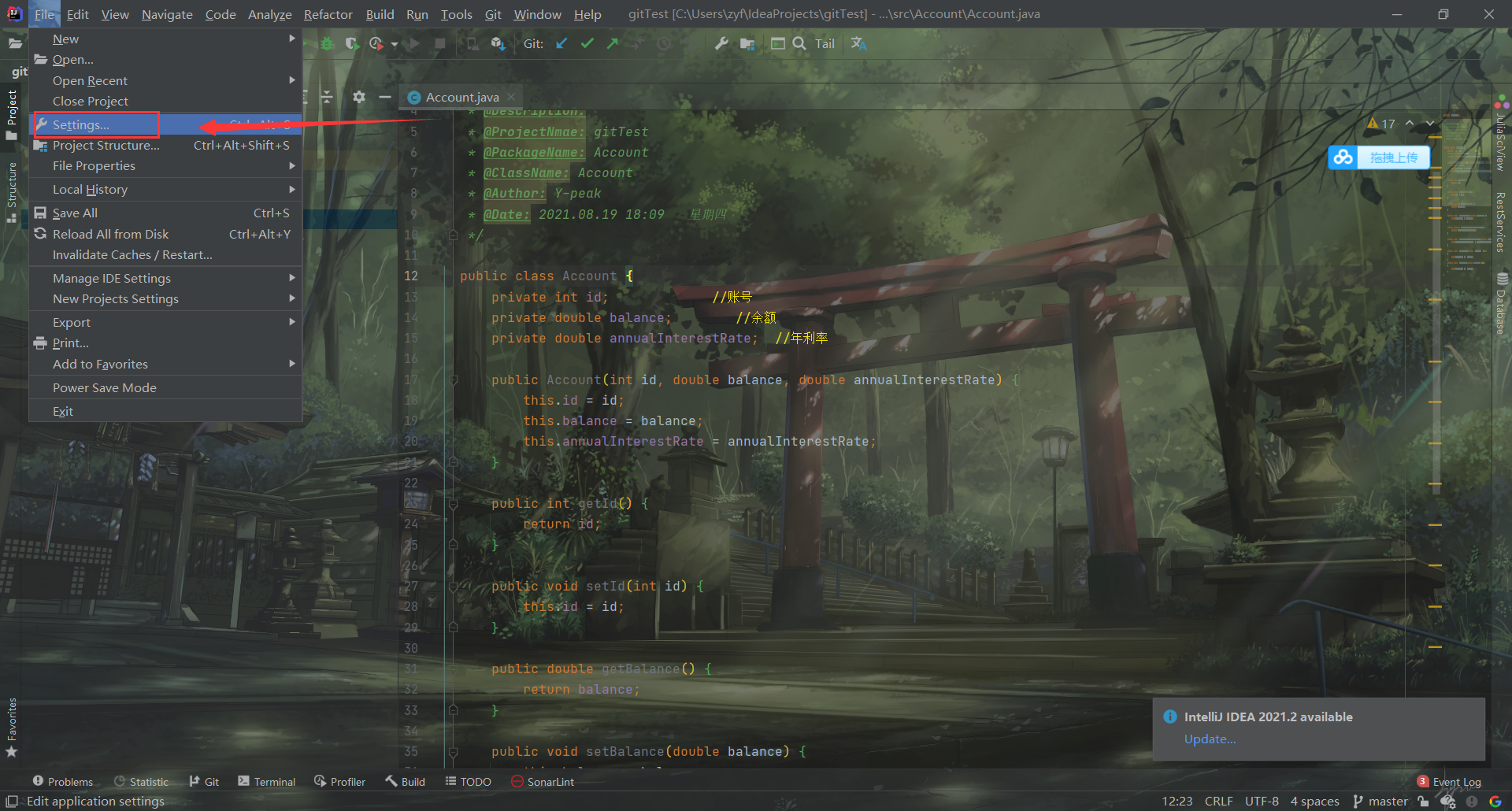Click 4 spaces indent widget
Image resolution: width=1512 pixels, height=811 pixels.
1314,802
